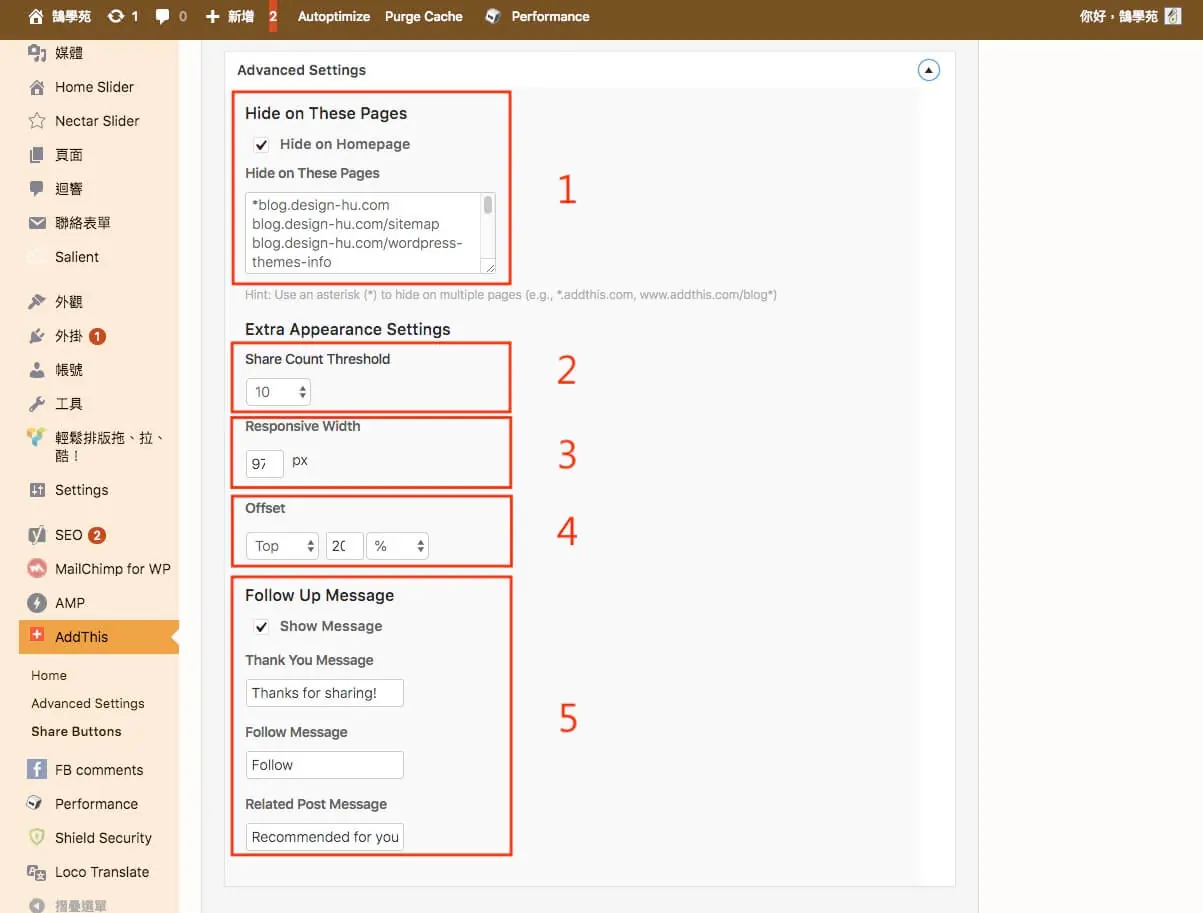This screenshot has width=1203, height=913.
Task: Click the 聯絡表單 envelope icon
Action: (37, 223)
